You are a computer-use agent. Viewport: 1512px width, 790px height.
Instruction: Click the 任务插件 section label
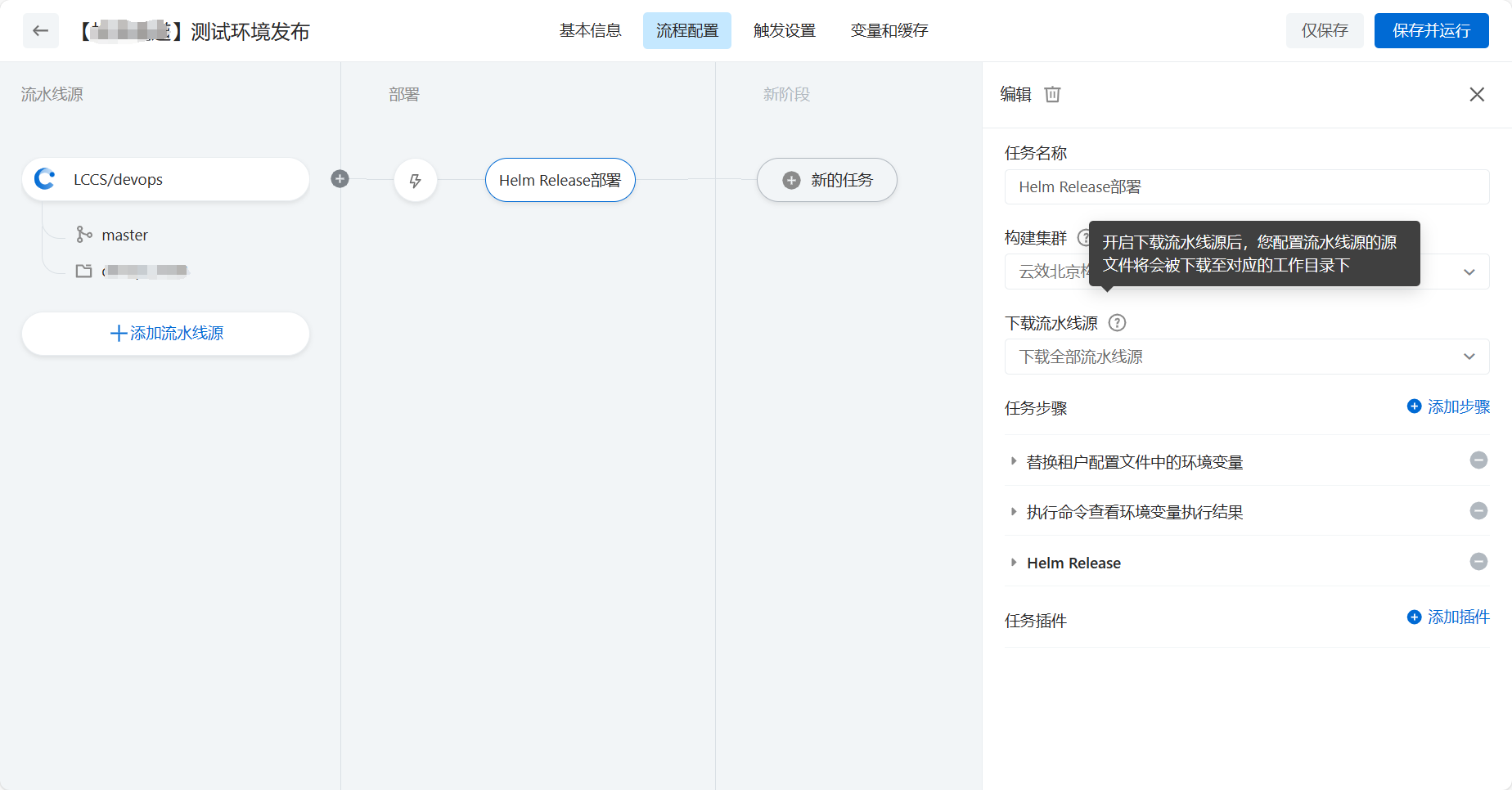(x=1036, y=621)
